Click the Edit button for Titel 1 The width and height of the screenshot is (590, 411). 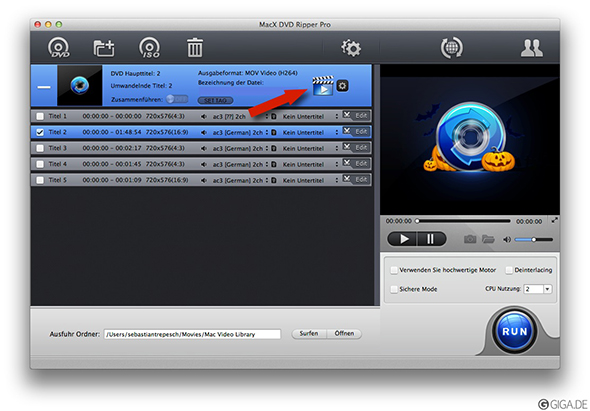pos(361,116)
